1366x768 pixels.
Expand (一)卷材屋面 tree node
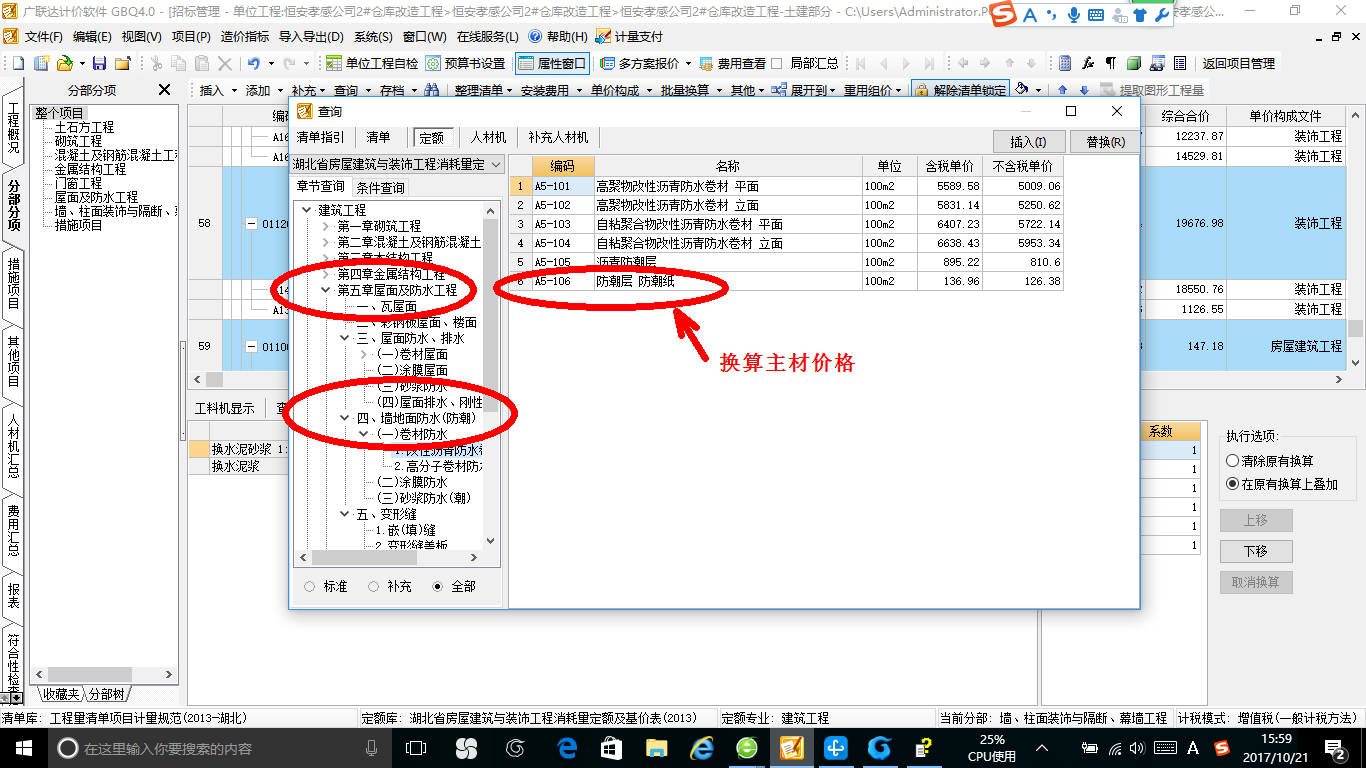[x=364, y=354]
